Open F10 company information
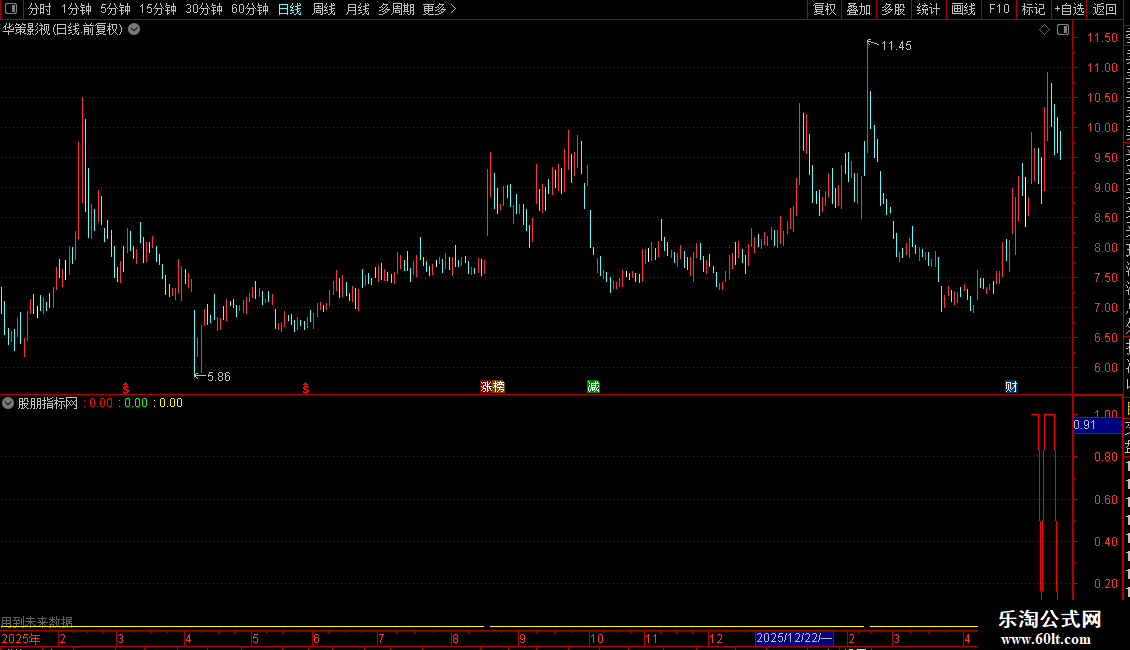 pyautogui.click(x=999, y=9)
